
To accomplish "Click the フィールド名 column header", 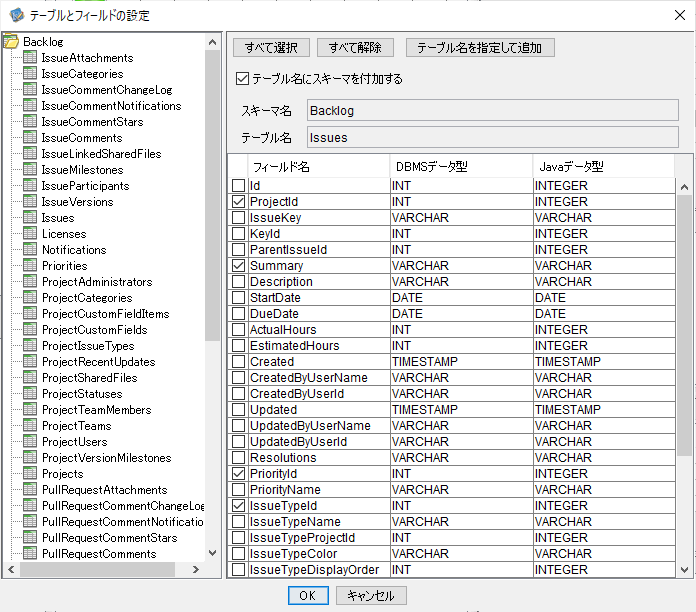I will coord(318,166).
